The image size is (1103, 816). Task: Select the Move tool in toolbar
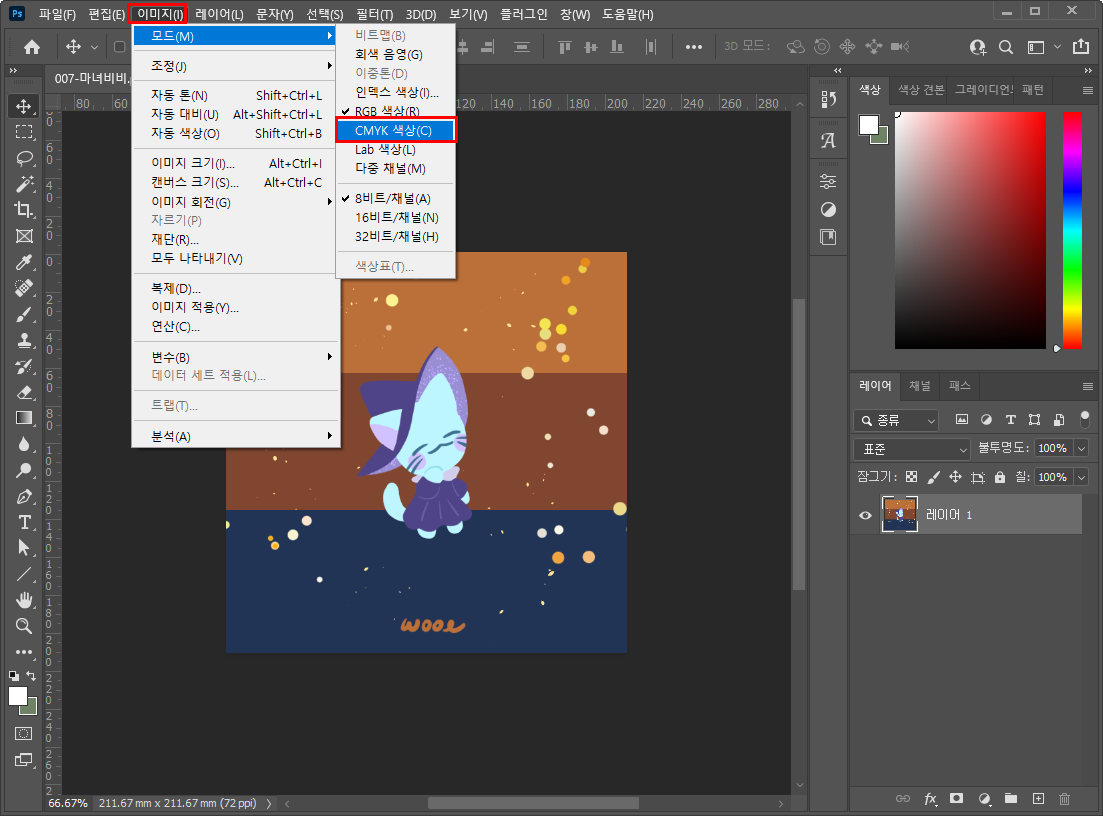[x=24, y=106]
